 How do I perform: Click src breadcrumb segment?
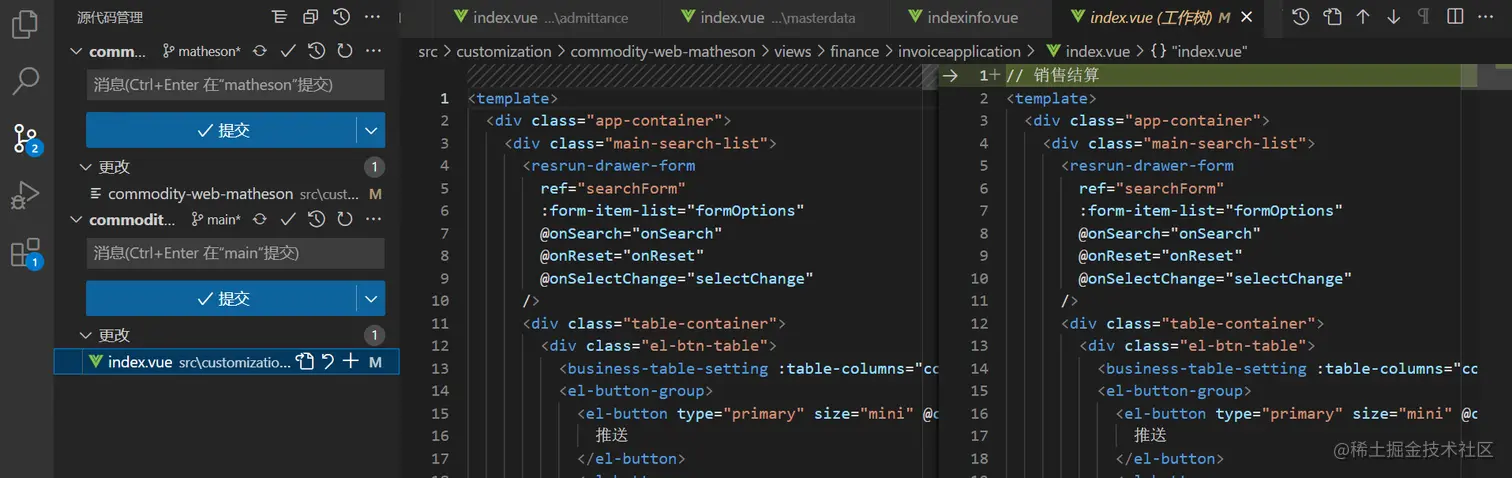tap(428, 51)
